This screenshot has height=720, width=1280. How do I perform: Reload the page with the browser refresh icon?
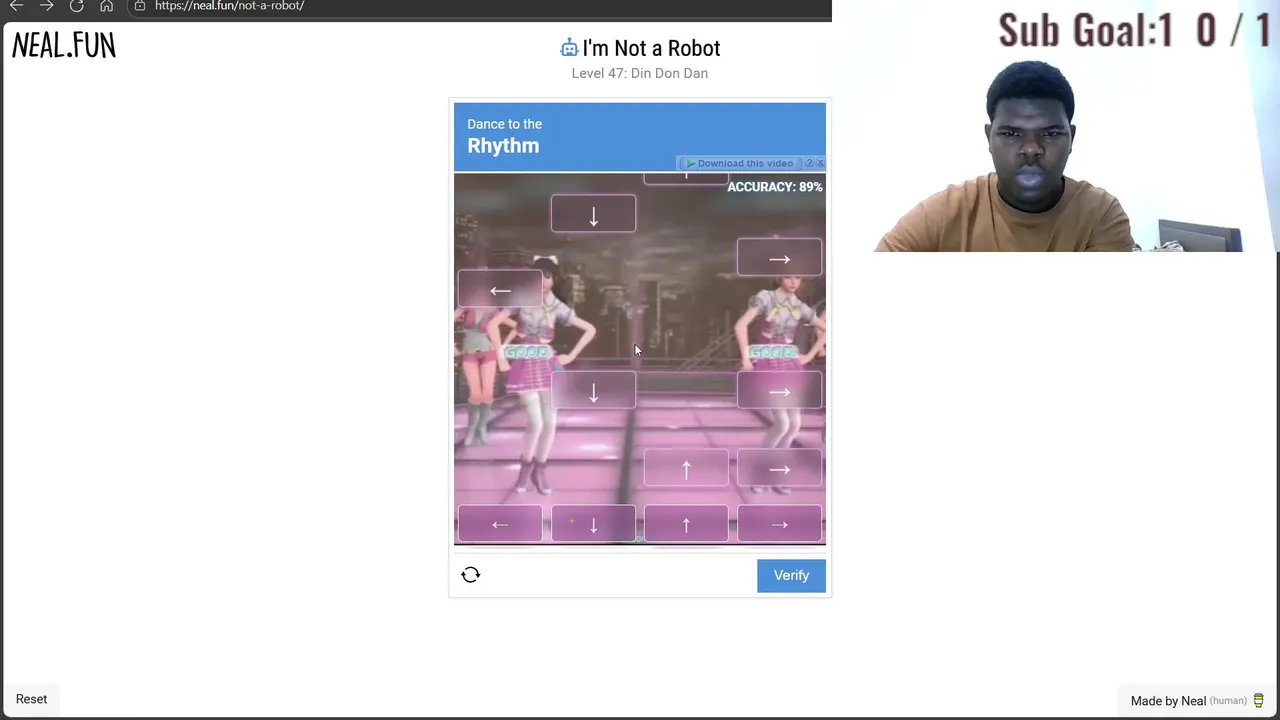(x=76, y=6)
